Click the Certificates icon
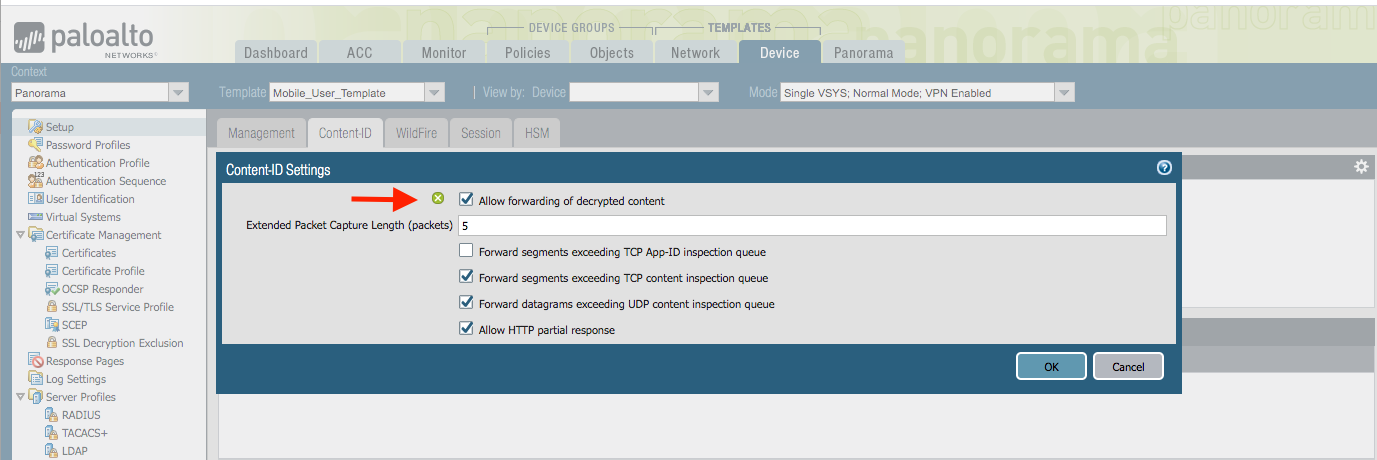 tap(52, 253)
